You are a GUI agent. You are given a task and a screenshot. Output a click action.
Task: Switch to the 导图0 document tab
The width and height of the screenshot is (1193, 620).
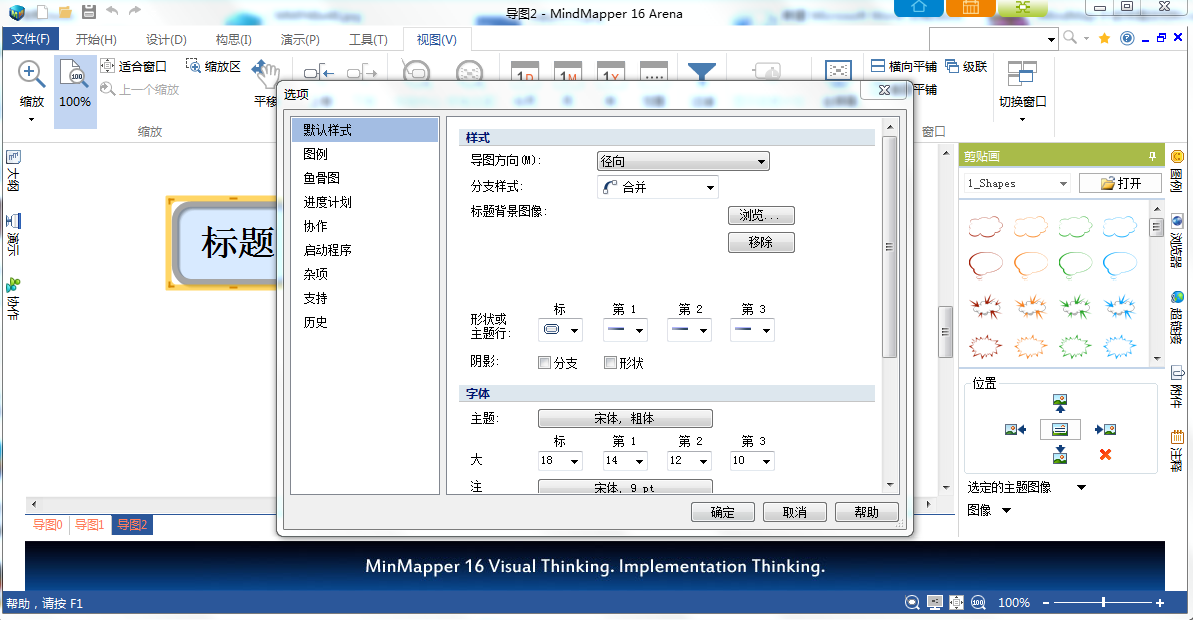point(47,525)
